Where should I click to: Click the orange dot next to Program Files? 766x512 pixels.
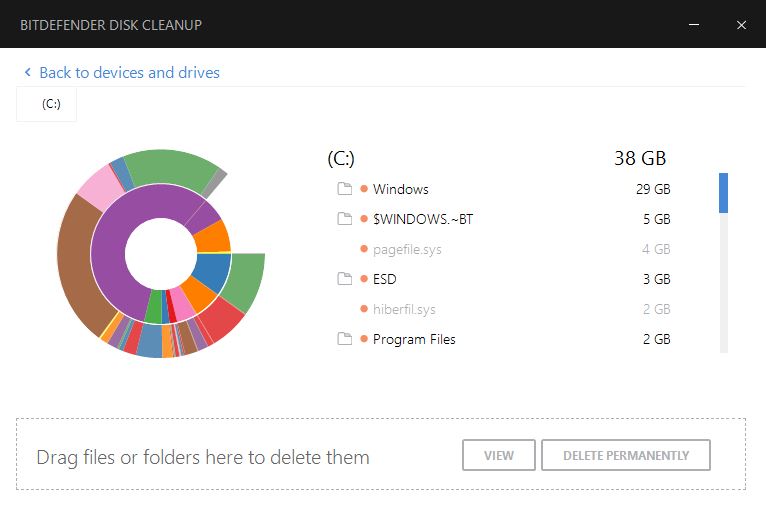[363, 339]
